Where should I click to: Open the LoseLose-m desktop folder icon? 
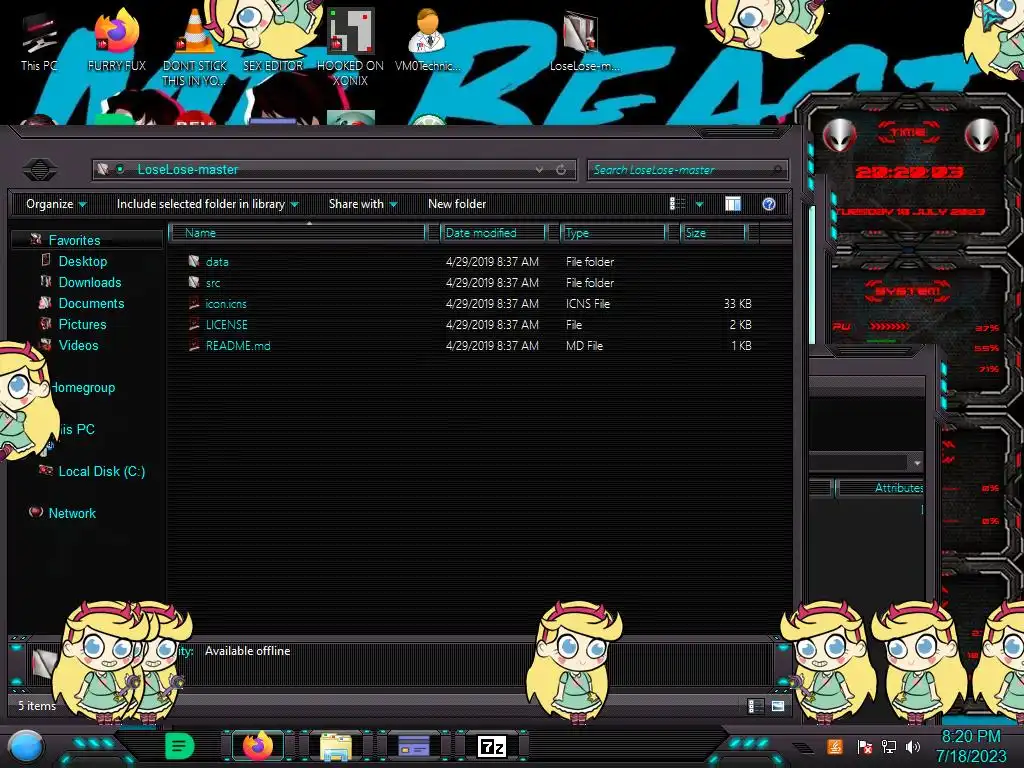584,40
